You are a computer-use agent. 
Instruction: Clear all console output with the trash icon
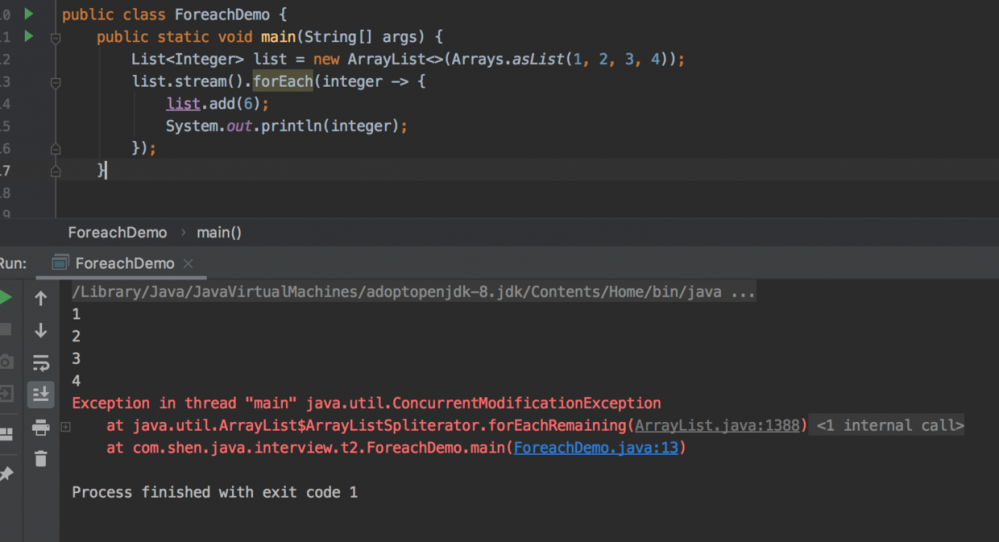point(41,459)
